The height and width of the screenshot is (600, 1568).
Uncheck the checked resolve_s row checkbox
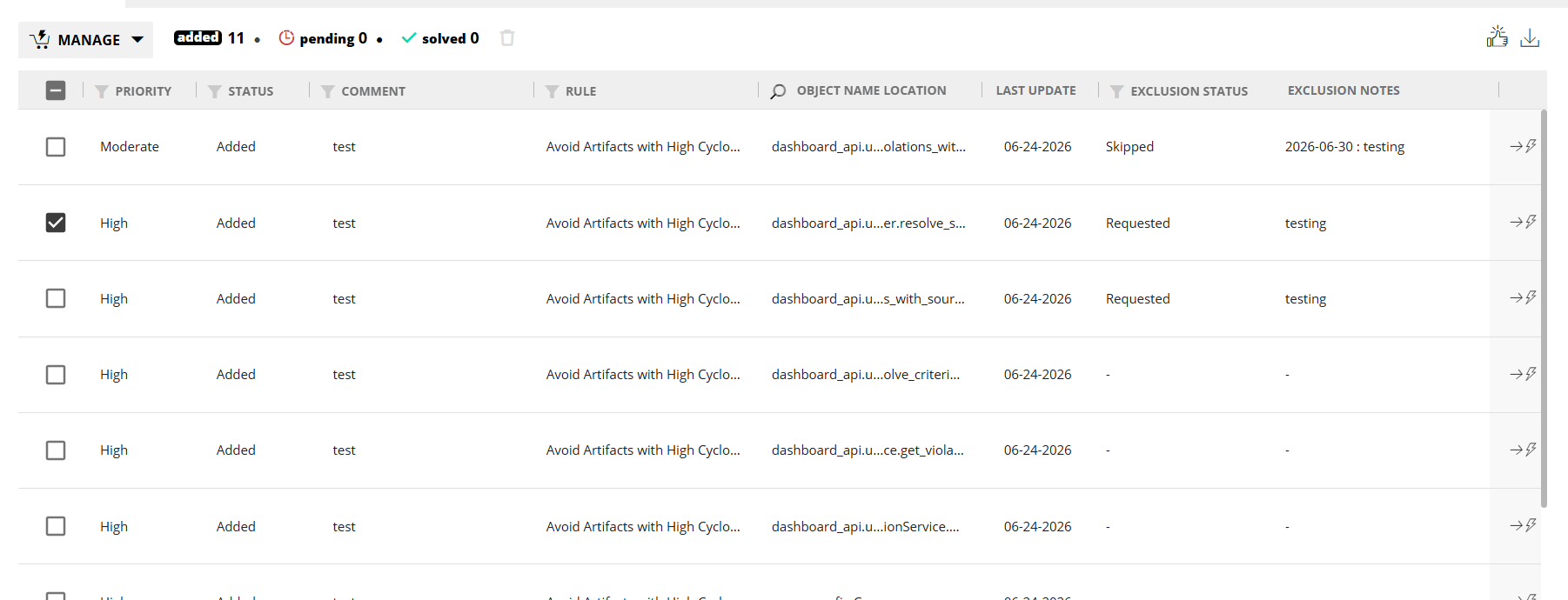(x=56, y=223)
